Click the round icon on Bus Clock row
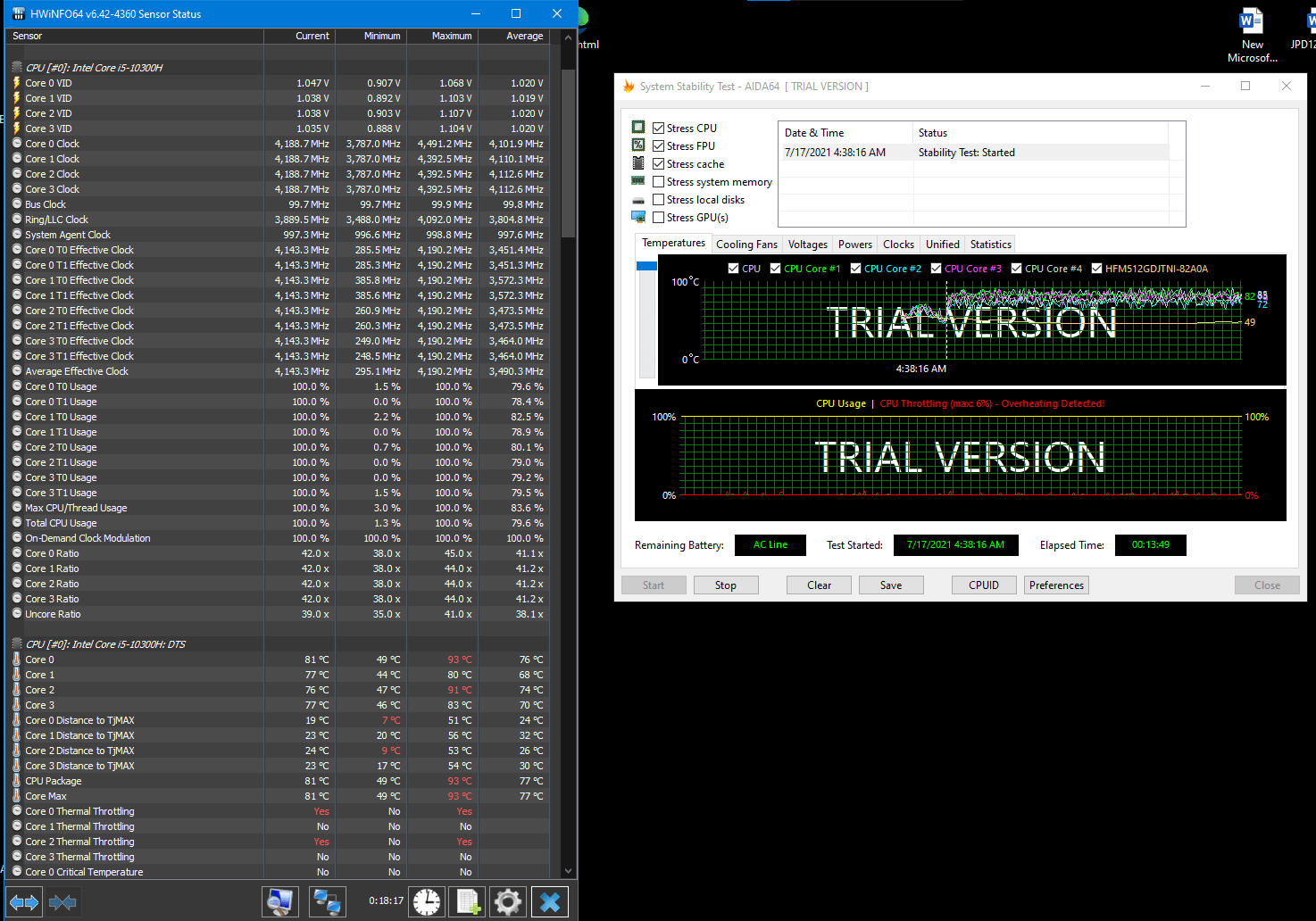Viewport: 1316px width, 921px height. [17, 204]
